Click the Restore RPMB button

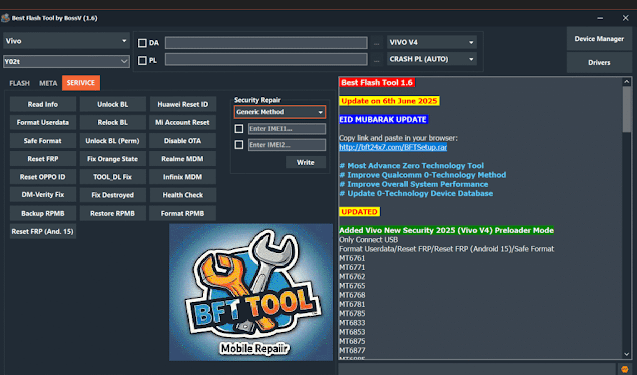[x=113, y=213]
